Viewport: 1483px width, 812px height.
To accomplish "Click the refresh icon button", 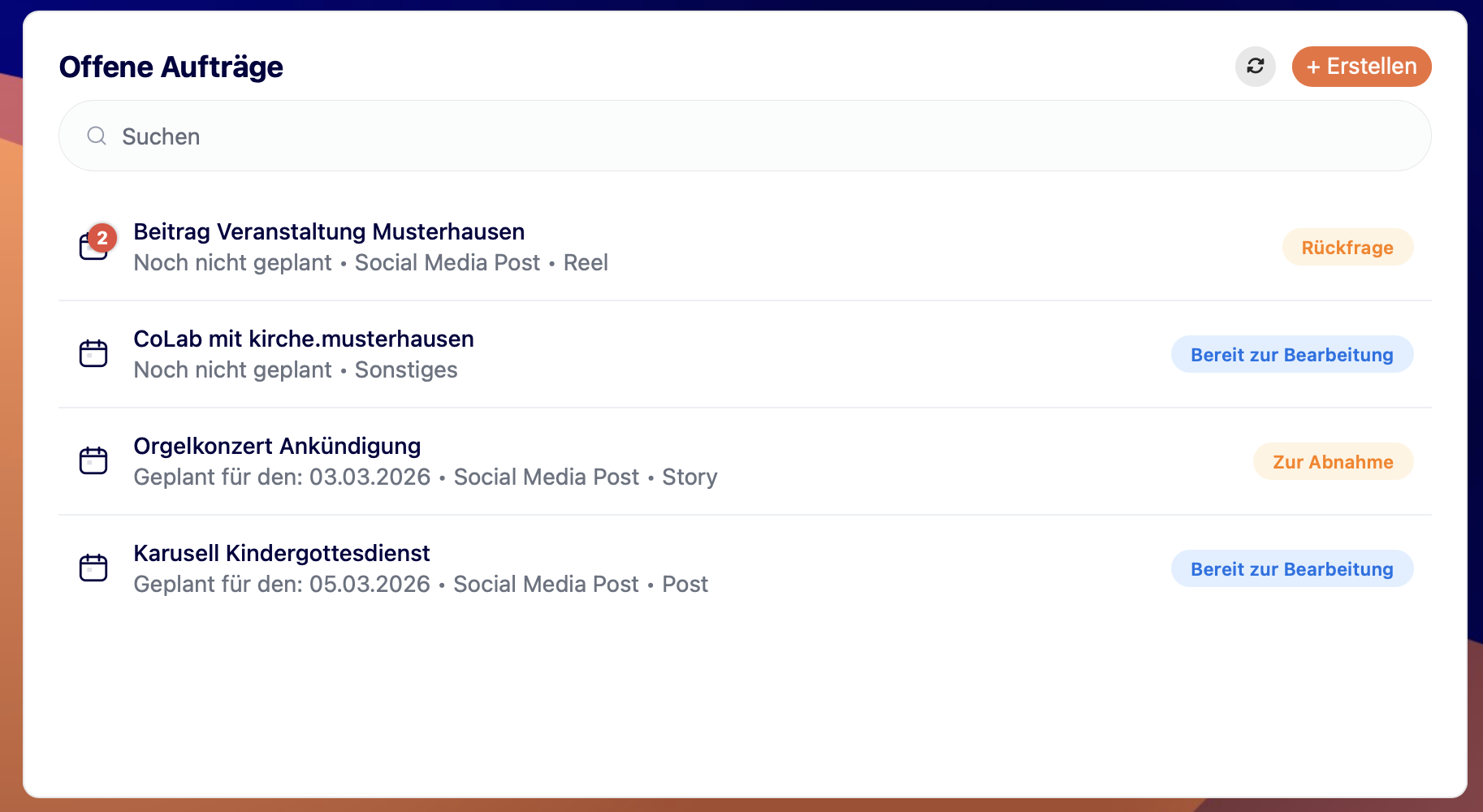I will pos(1255,67).
